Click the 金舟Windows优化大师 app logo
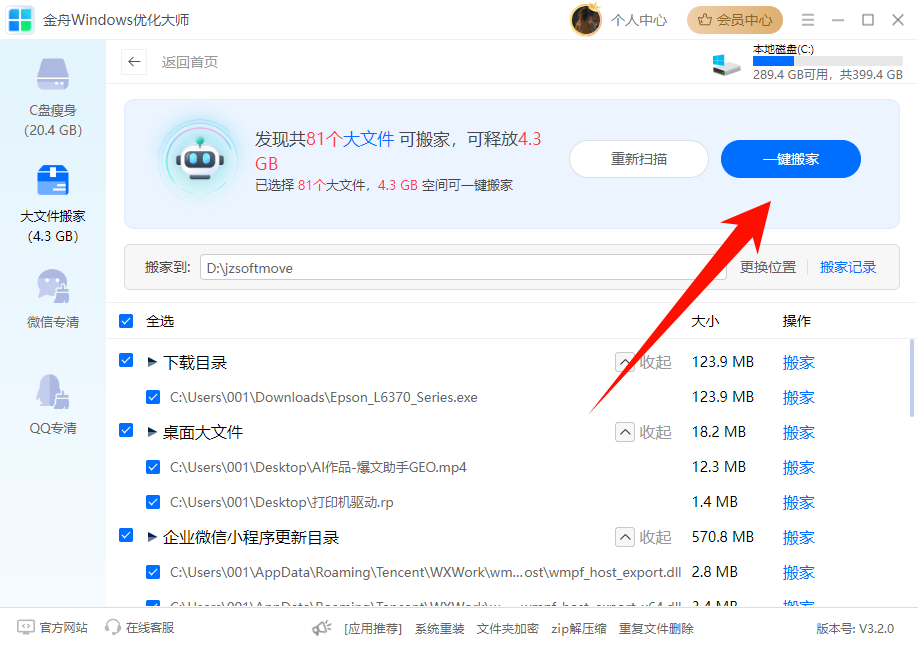Screen dimensions: 918x647 (x=22, y=19)
